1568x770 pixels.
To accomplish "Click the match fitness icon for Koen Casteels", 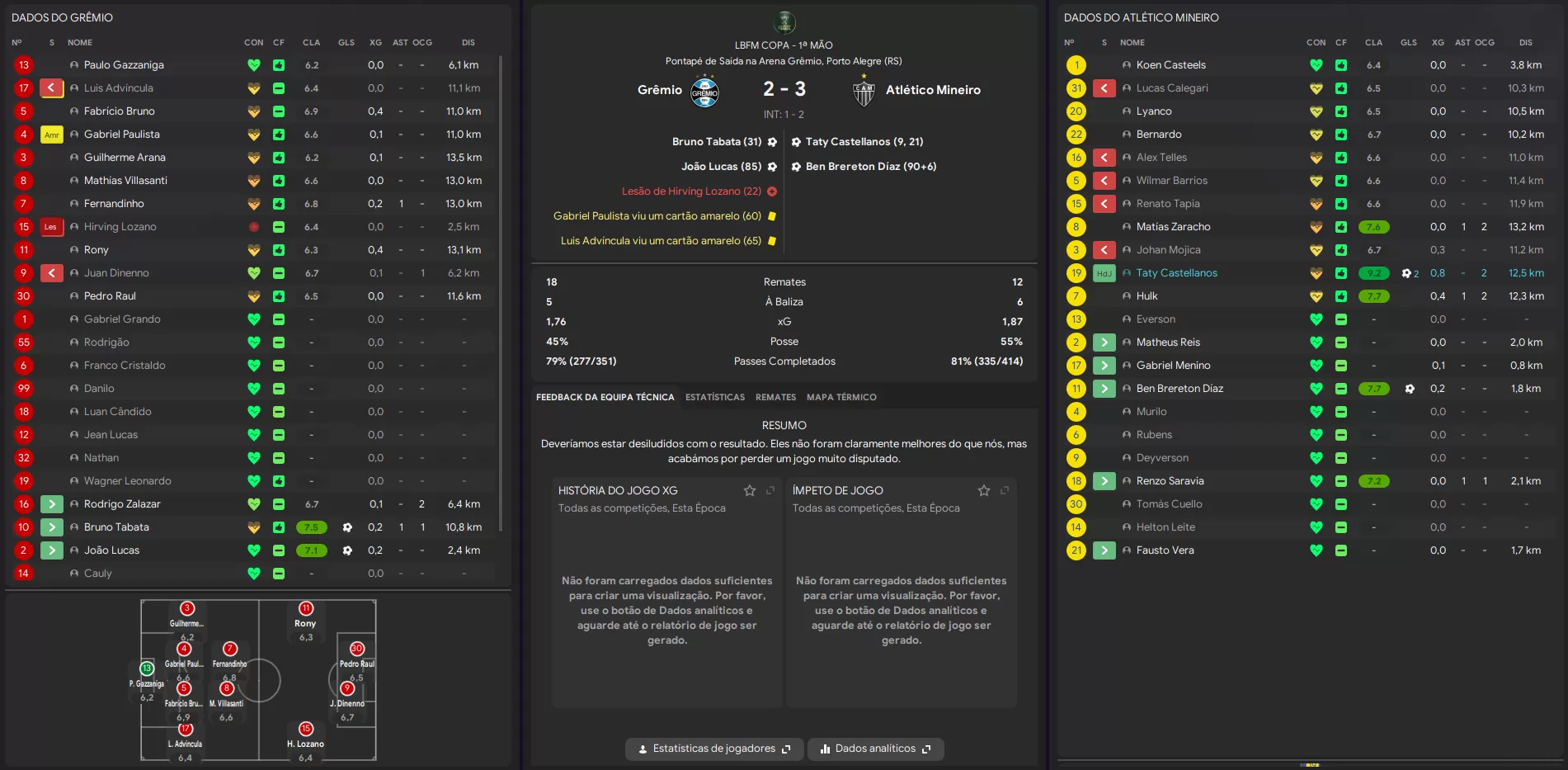I will click(1341, 65).
